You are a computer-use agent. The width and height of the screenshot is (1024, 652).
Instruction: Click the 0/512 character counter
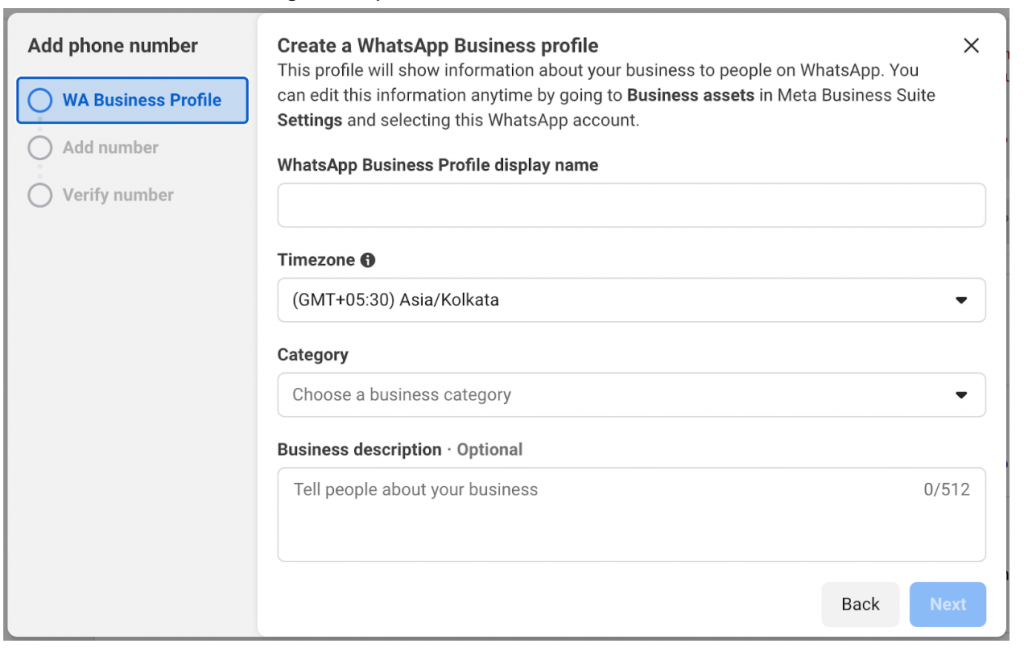tap(946, 489)
